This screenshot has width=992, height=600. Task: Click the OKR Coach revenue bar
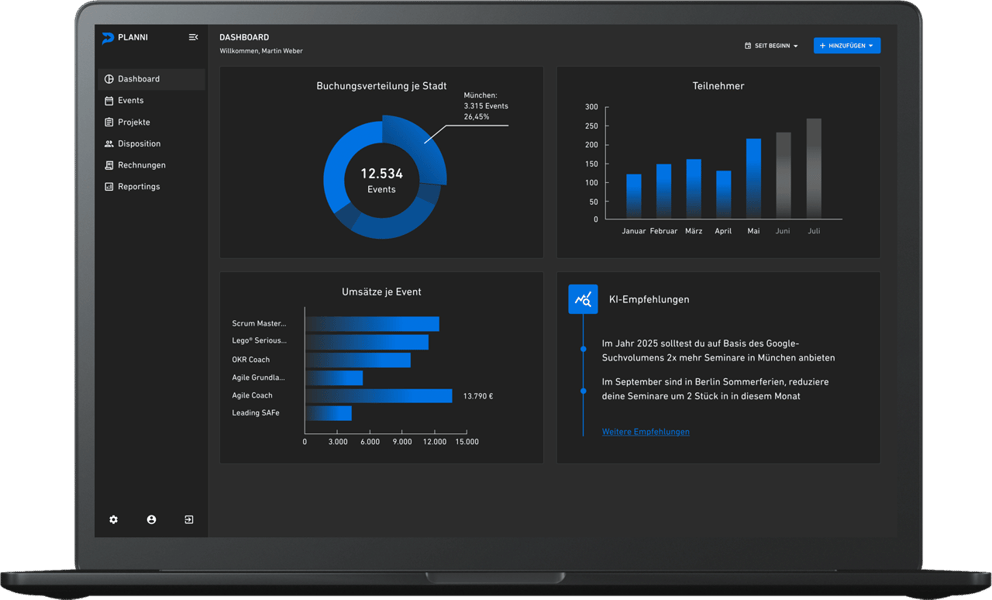pyautogui.click(x=358, y=360)
